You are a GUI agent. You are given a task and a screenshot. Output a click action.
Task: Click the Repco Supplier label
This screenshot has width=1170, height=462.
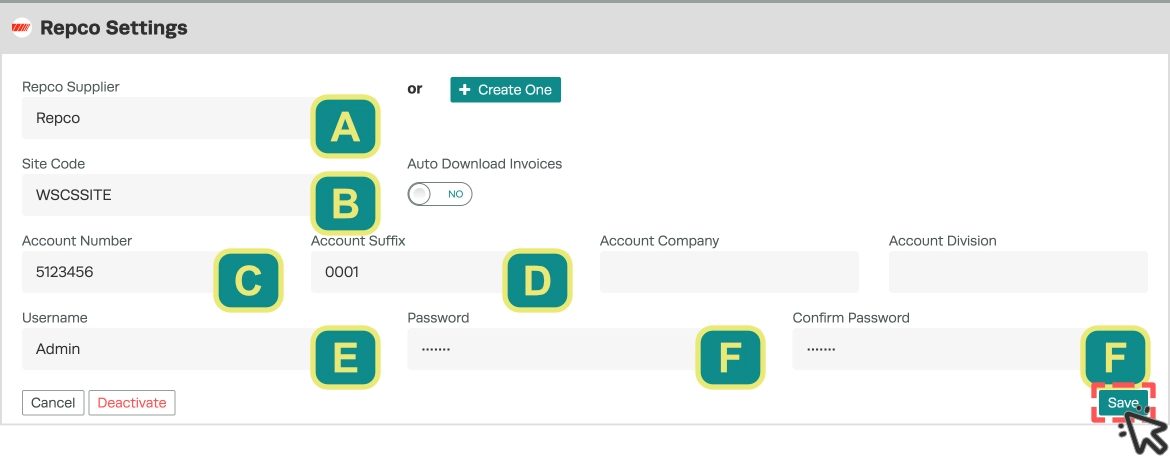pos(71,87)
